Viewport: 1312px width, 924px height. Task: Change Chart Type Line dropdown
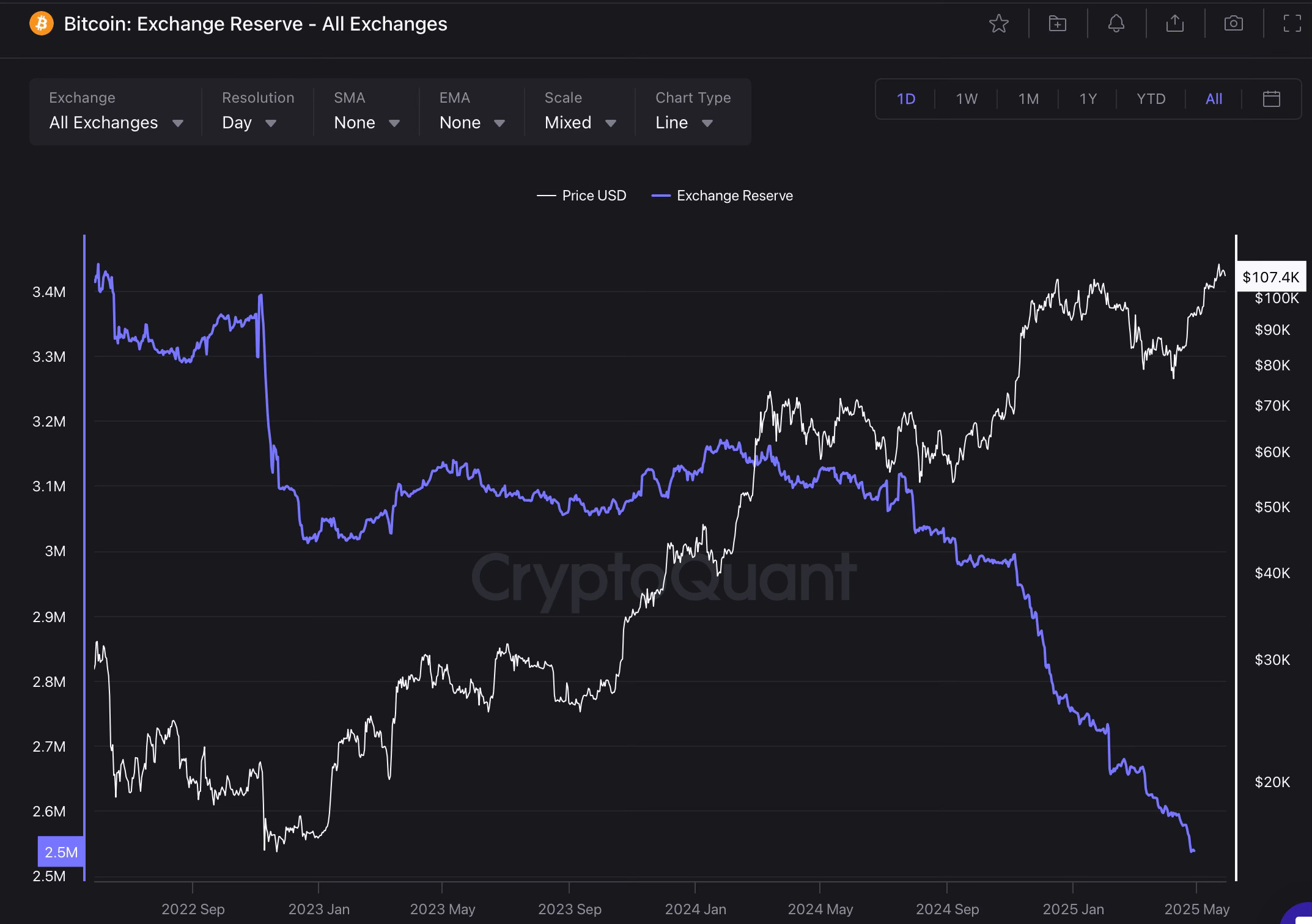tap(684, 123)
